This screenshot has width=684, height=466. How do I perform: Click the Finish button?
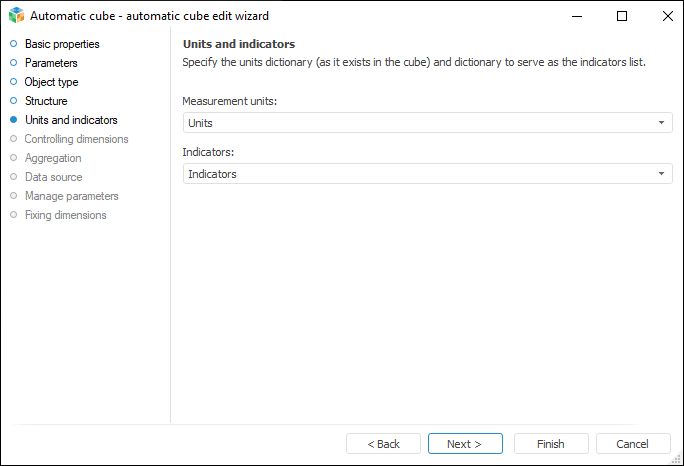pyautogui.click(x=551, y=444)
